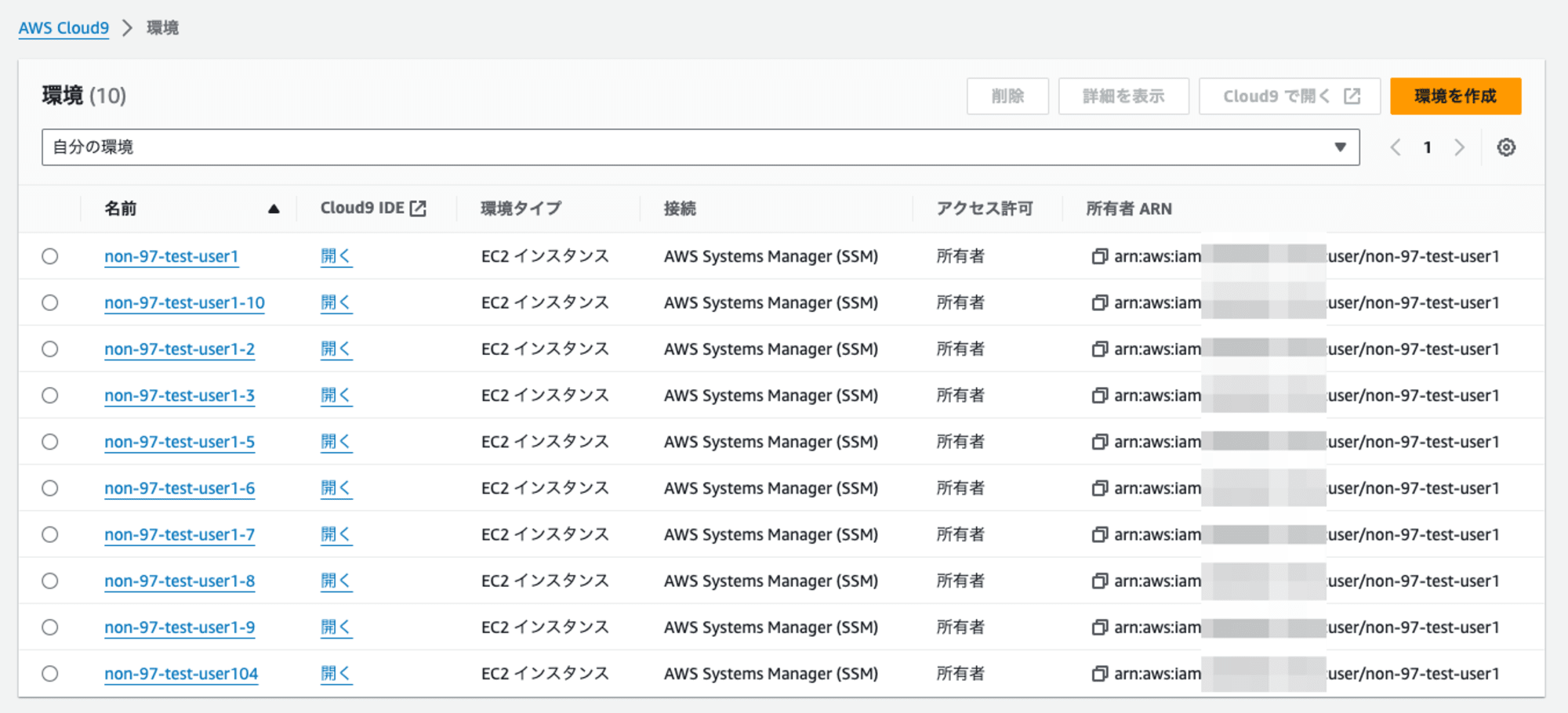Open environment link non-97-test-user104
The image size is (1568, 713).
click(181, 673)
